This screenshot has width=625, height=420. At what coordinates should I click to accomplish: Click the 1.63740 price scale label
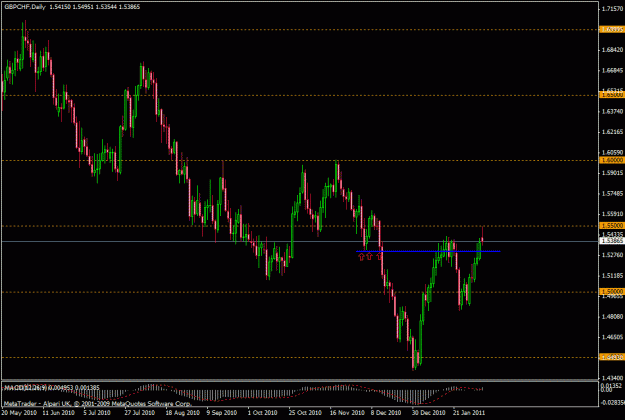click(613, 112)
